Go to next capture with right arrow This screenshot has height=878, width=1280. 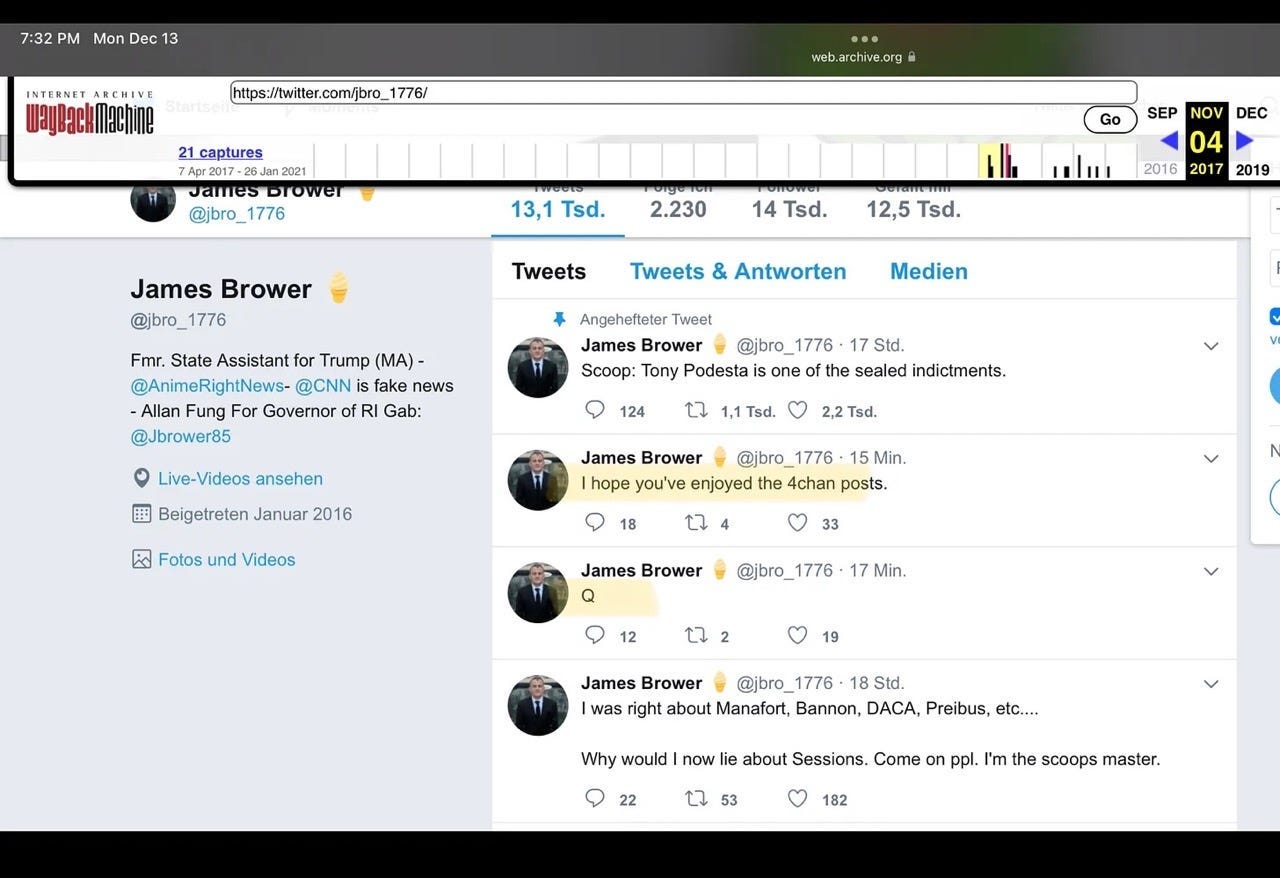click(x=1244, y=141)
